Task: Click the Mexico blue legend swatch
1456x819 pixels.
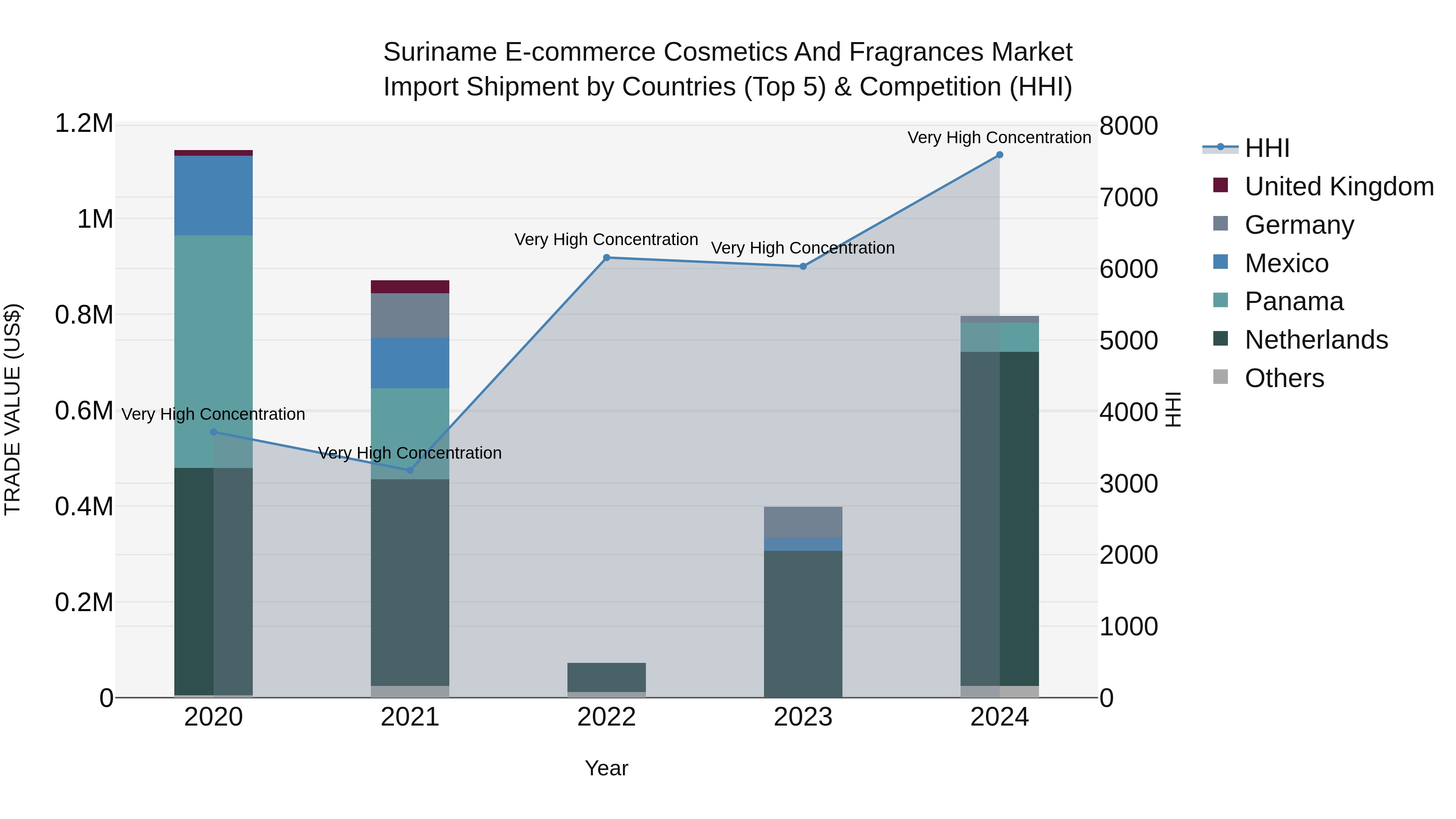Action: pyautogui.click(x=1220, y=262)
